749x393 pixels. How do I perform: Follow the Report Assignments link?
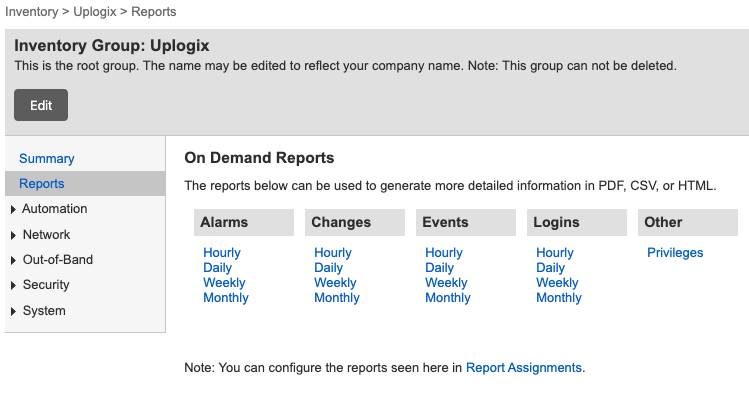(524, 368)
